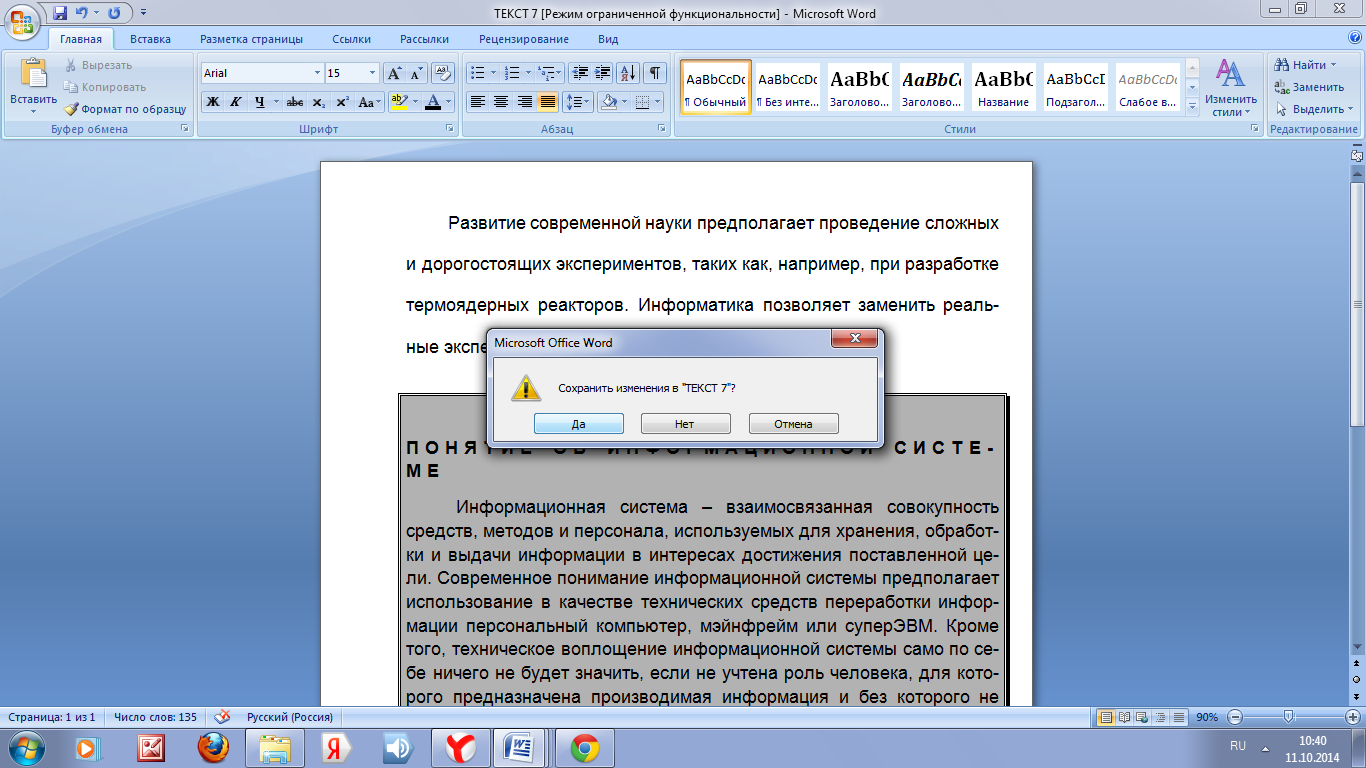Viewport: 1366px width, 768px height.
Task: Click Отмена in the save dialog
Action: pyautogui.click(x=793, y=424)
